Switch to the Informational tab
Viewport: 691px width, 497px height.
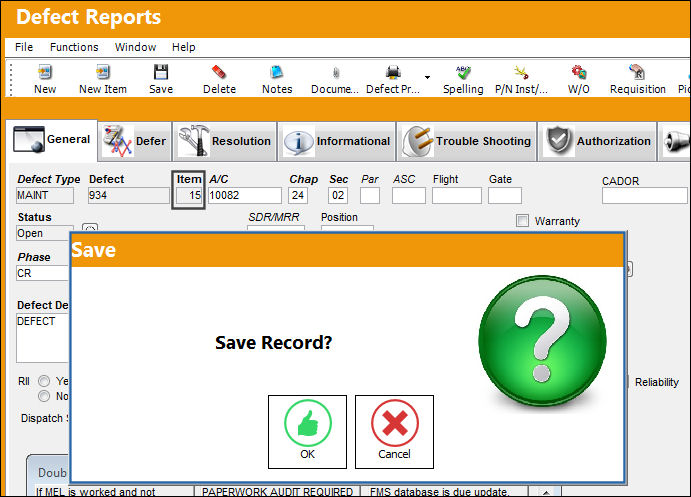(337, 141)
